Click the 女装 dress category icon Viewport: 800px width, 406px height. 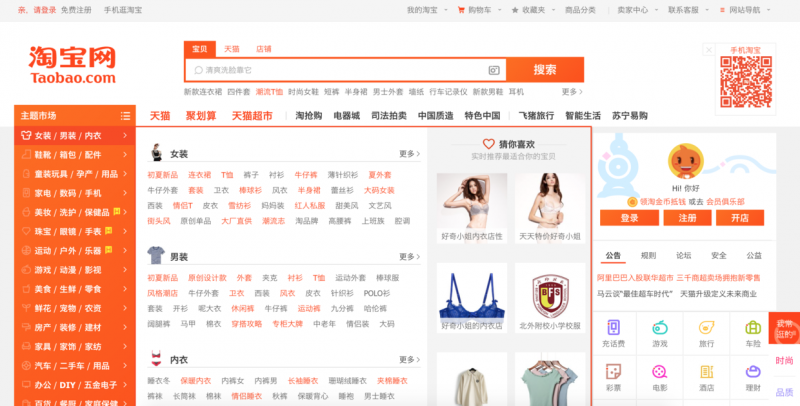157,153
